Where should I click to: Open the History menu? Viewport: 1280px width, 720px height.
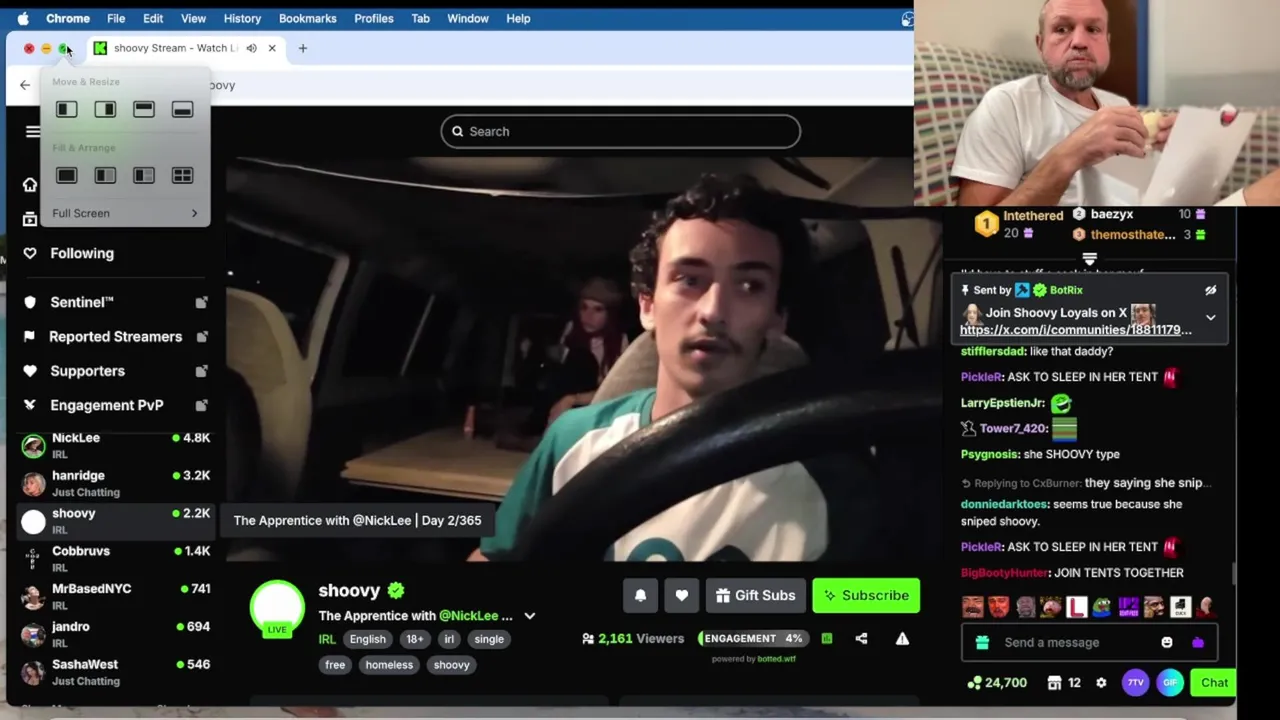tap(242, 18)
